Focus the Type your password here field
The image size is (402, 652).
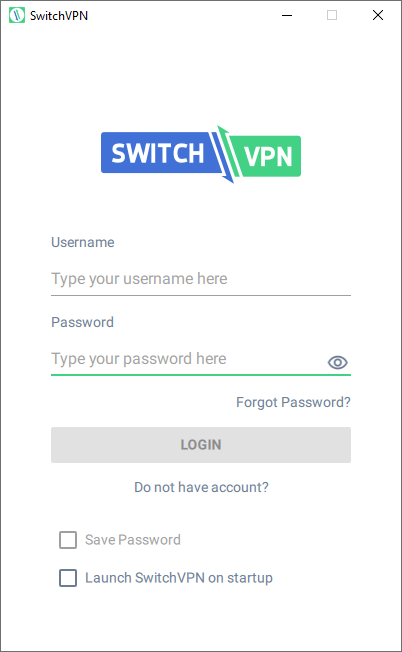[188, 359]
